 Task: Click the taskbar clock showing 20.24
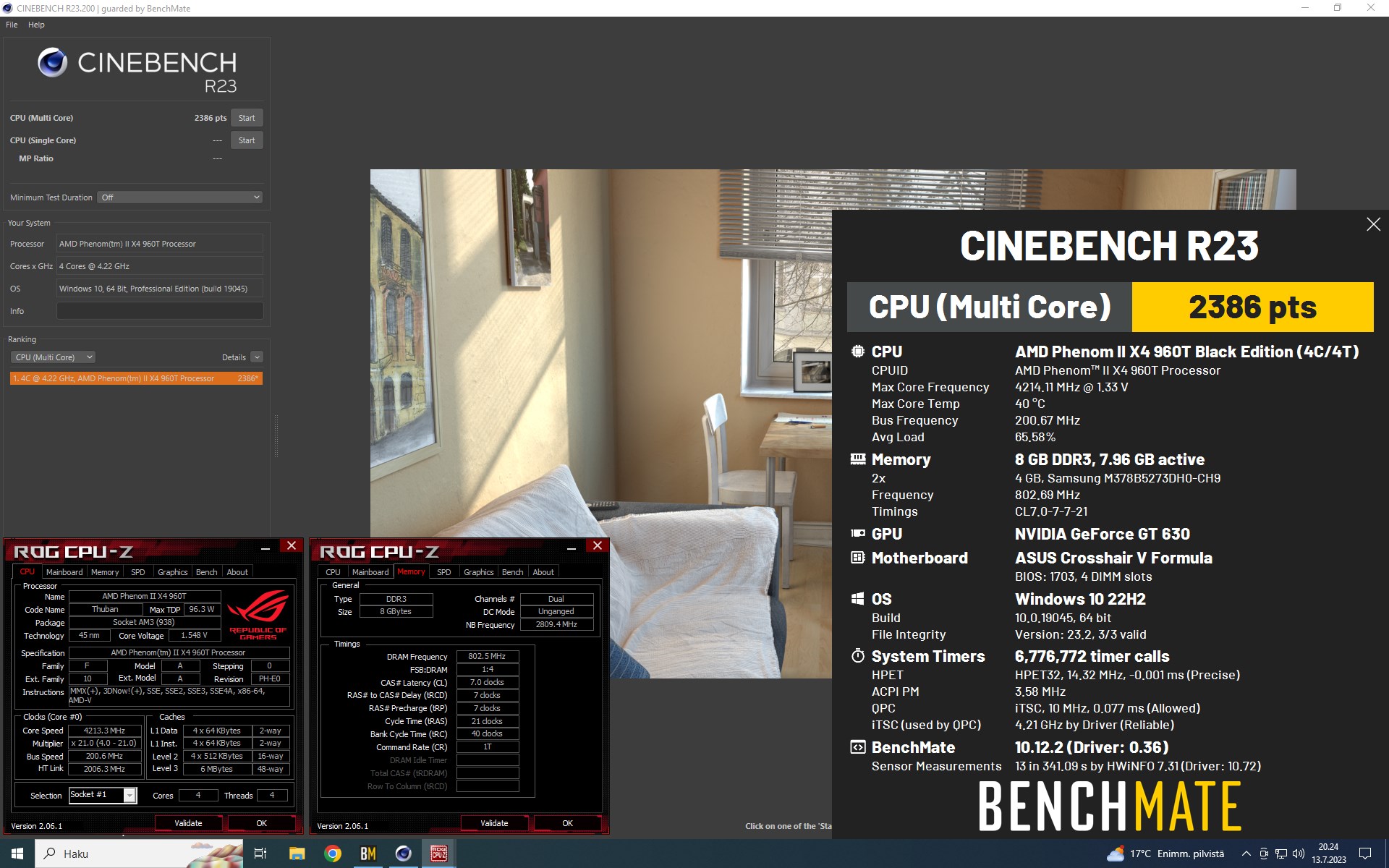(x=1328, y=854)
